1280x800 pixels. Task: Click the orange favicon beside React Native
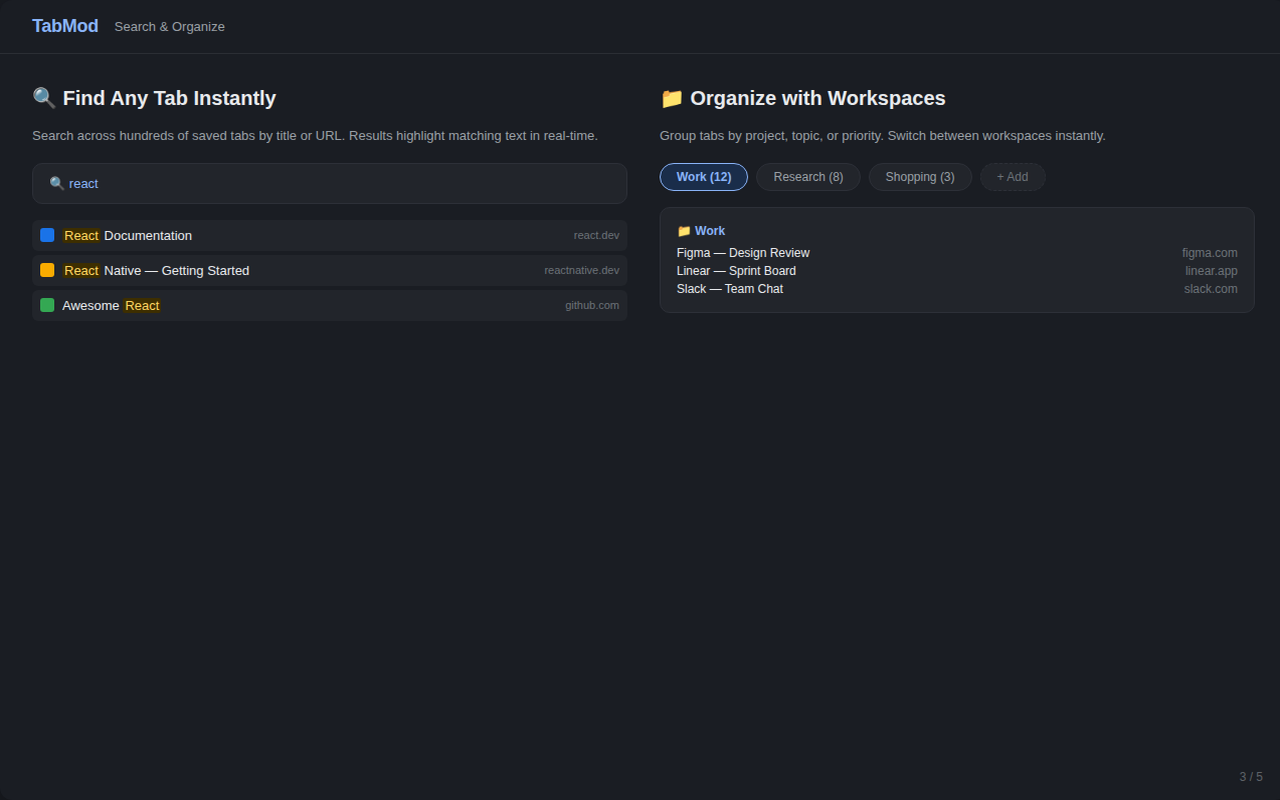click(x=47, y=270)
